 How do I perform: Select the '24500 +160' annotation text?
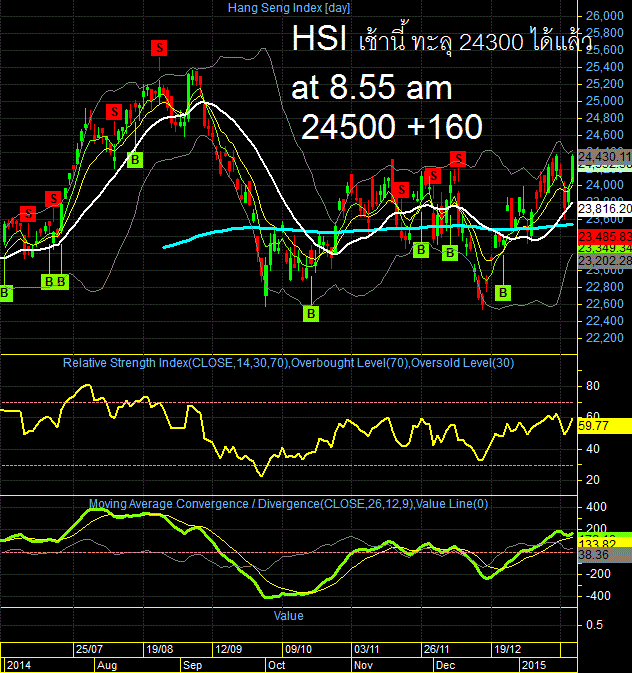[x=392, y=127]
